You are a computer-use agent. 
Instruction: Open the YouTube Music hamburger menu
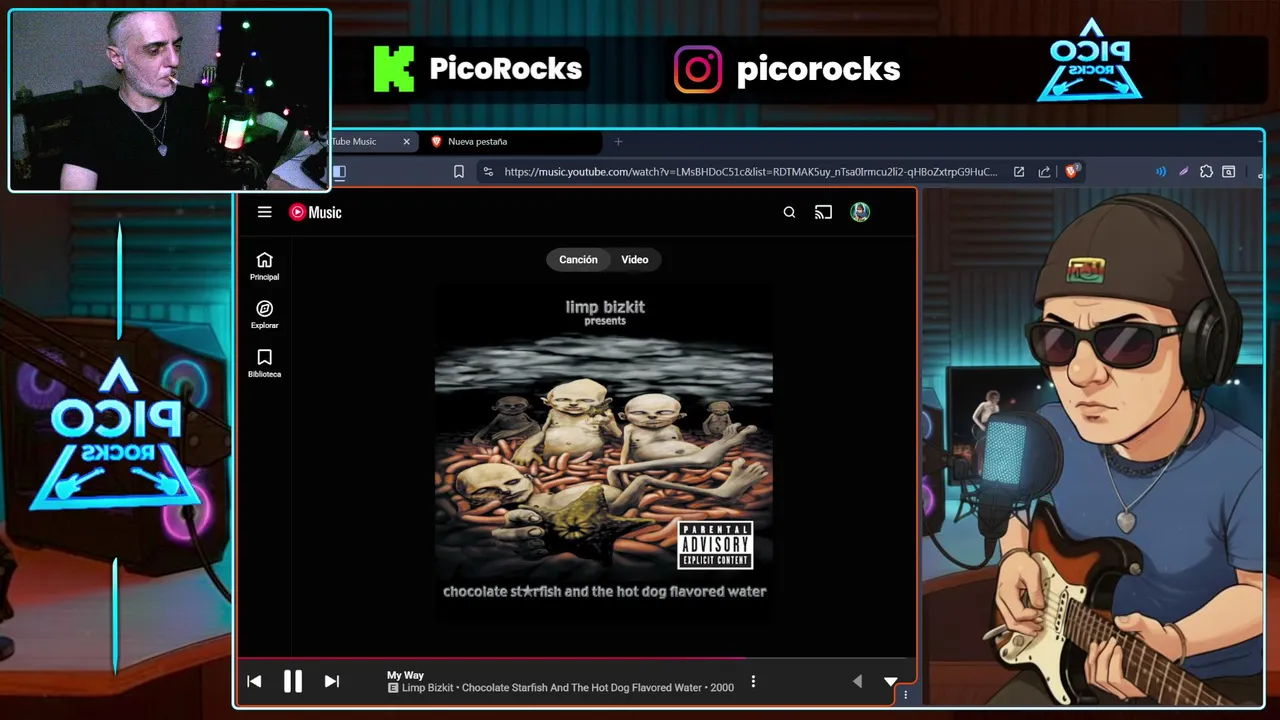(264, 212)
